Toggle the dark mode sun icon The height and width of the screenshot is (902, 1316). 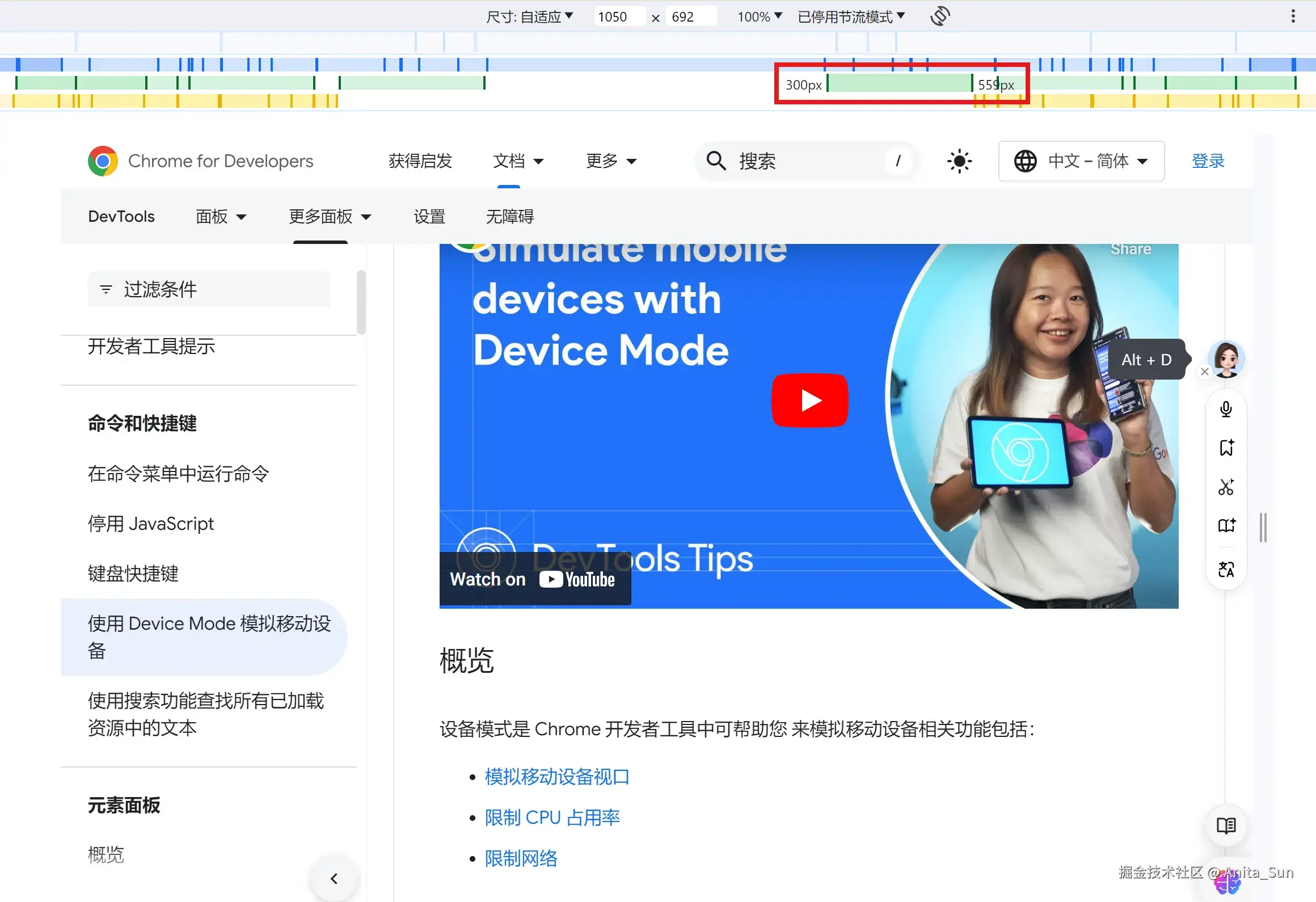pyautogui.click(x=959, y=161)
